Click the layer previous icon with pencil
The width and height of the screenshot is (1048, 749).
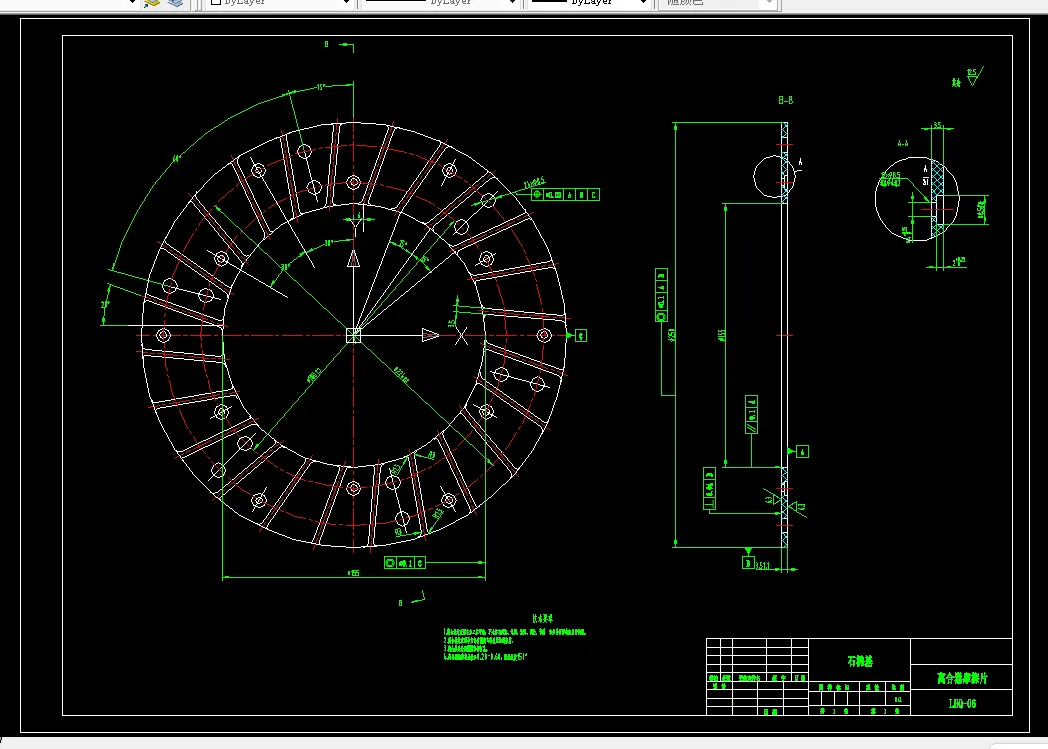pos(152,3)
